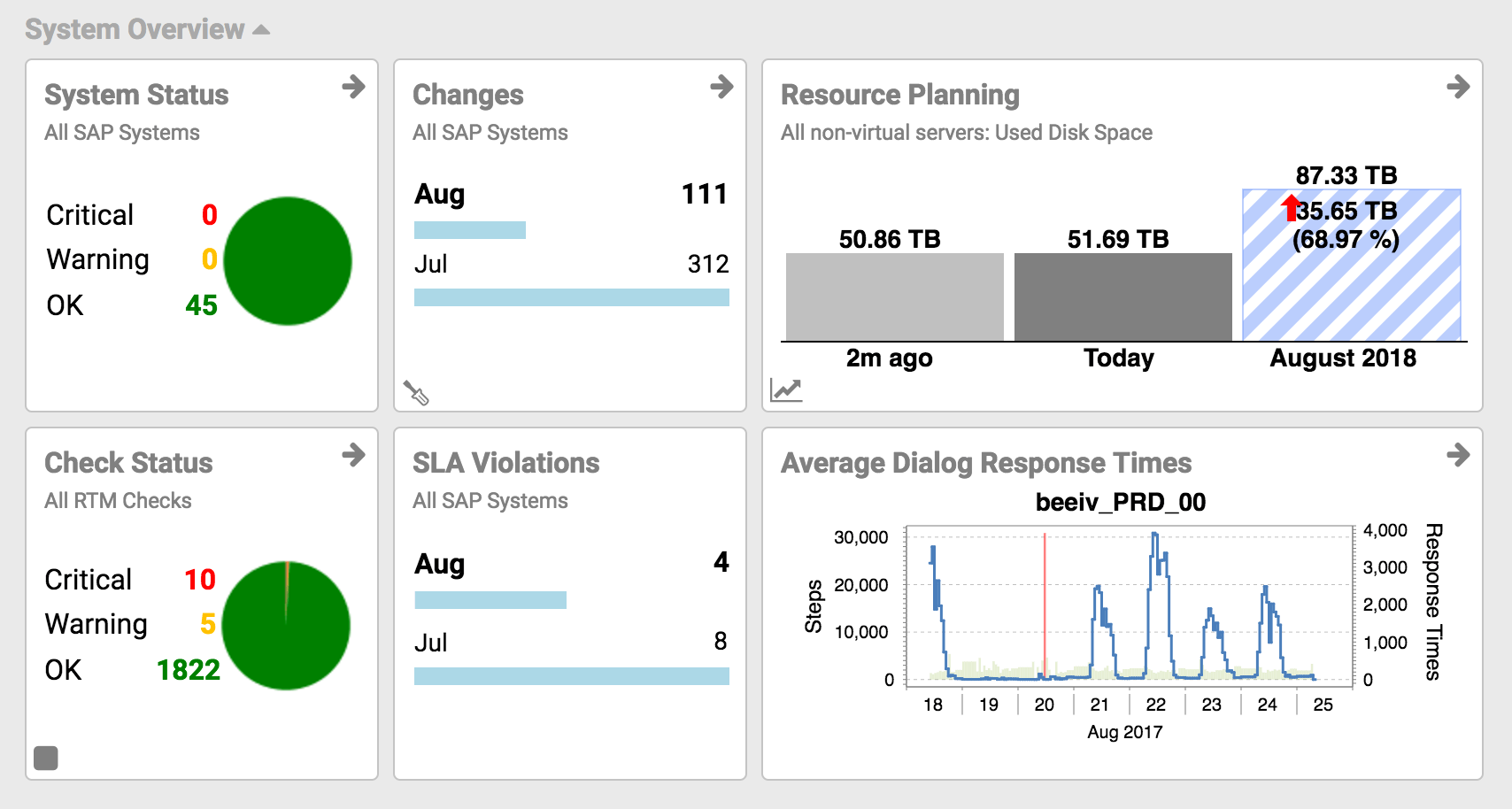Click gray square icon in Check Status
This screenshot has height=809, width=1512.
point(46,758)
